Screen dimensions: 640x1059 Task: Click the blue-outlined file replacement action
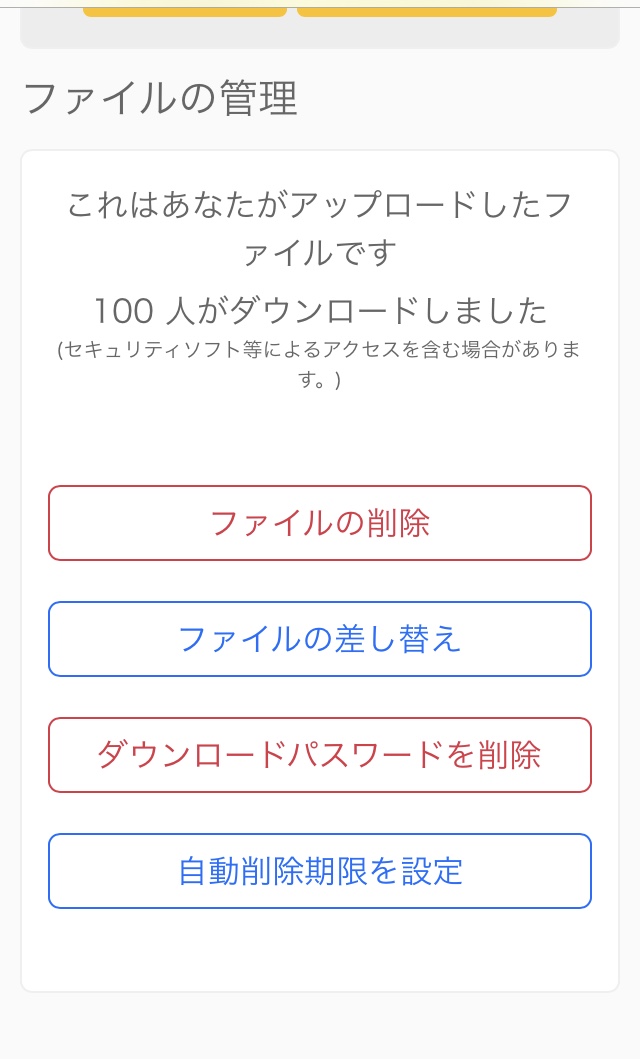[x=319, y=638]
